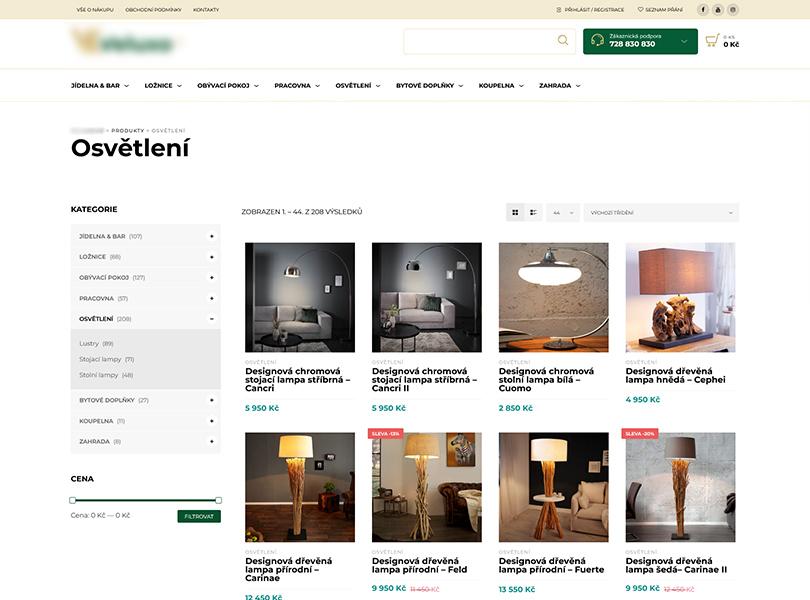Open the YouTube social icon

[x=718, y=9]
